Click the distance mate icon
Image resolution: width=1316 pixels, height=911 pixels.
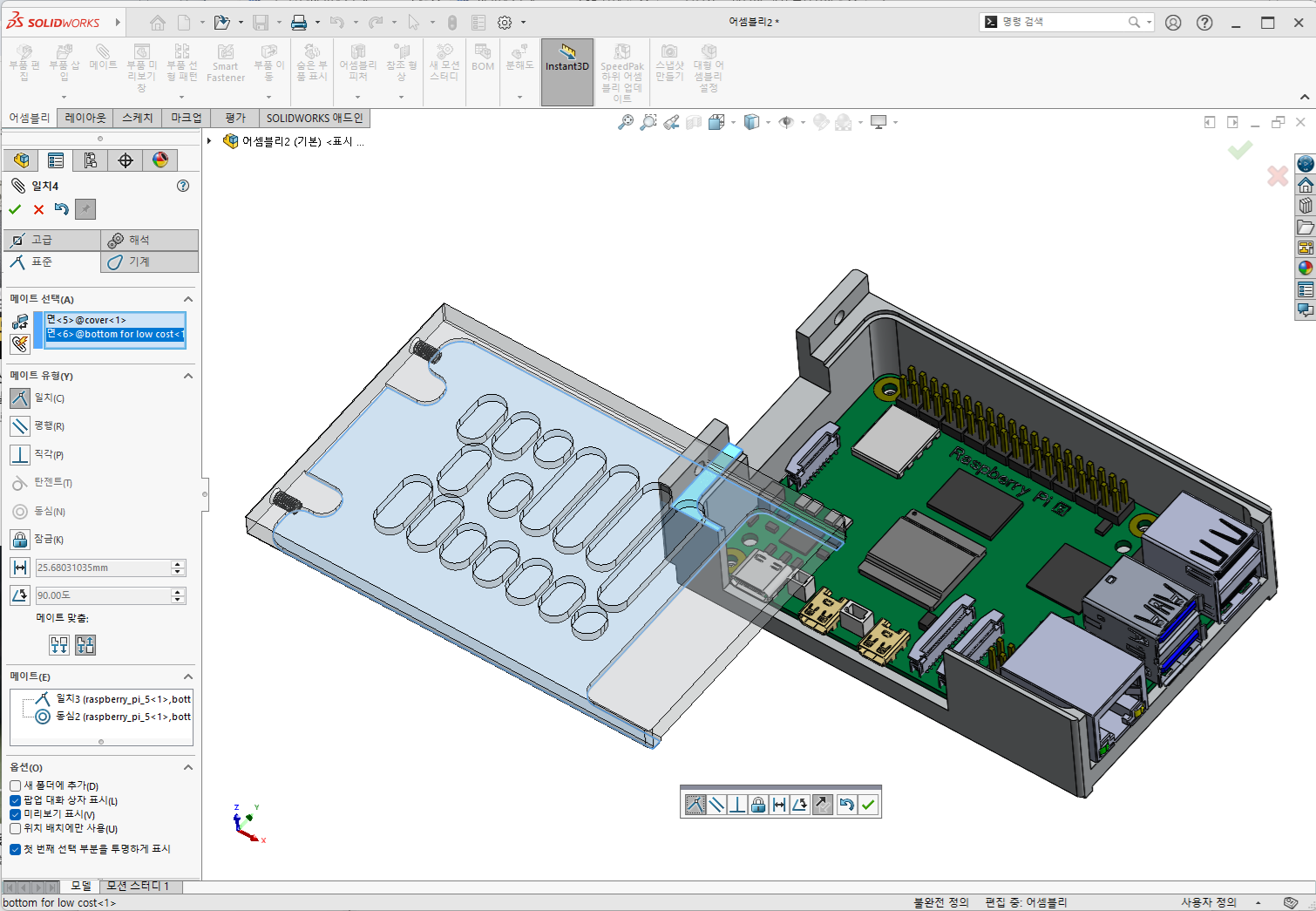[20, 568]
